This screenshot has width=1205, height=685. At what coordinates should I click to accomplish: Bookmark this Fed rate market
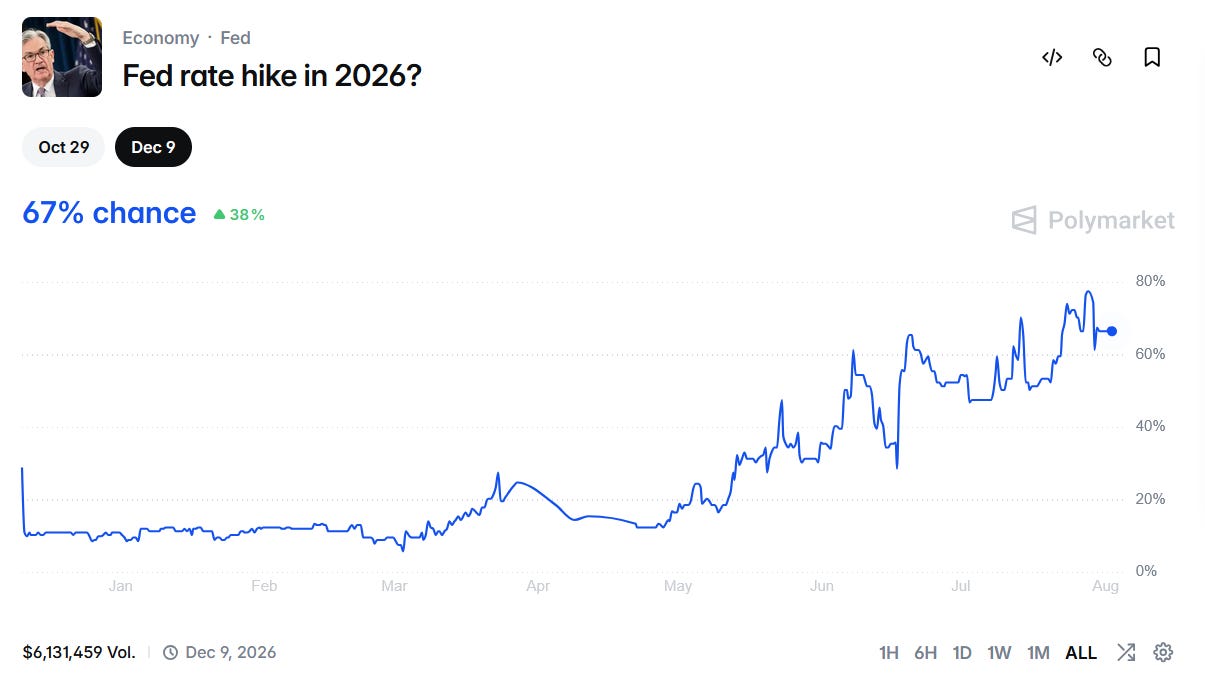coord(1152,57)
